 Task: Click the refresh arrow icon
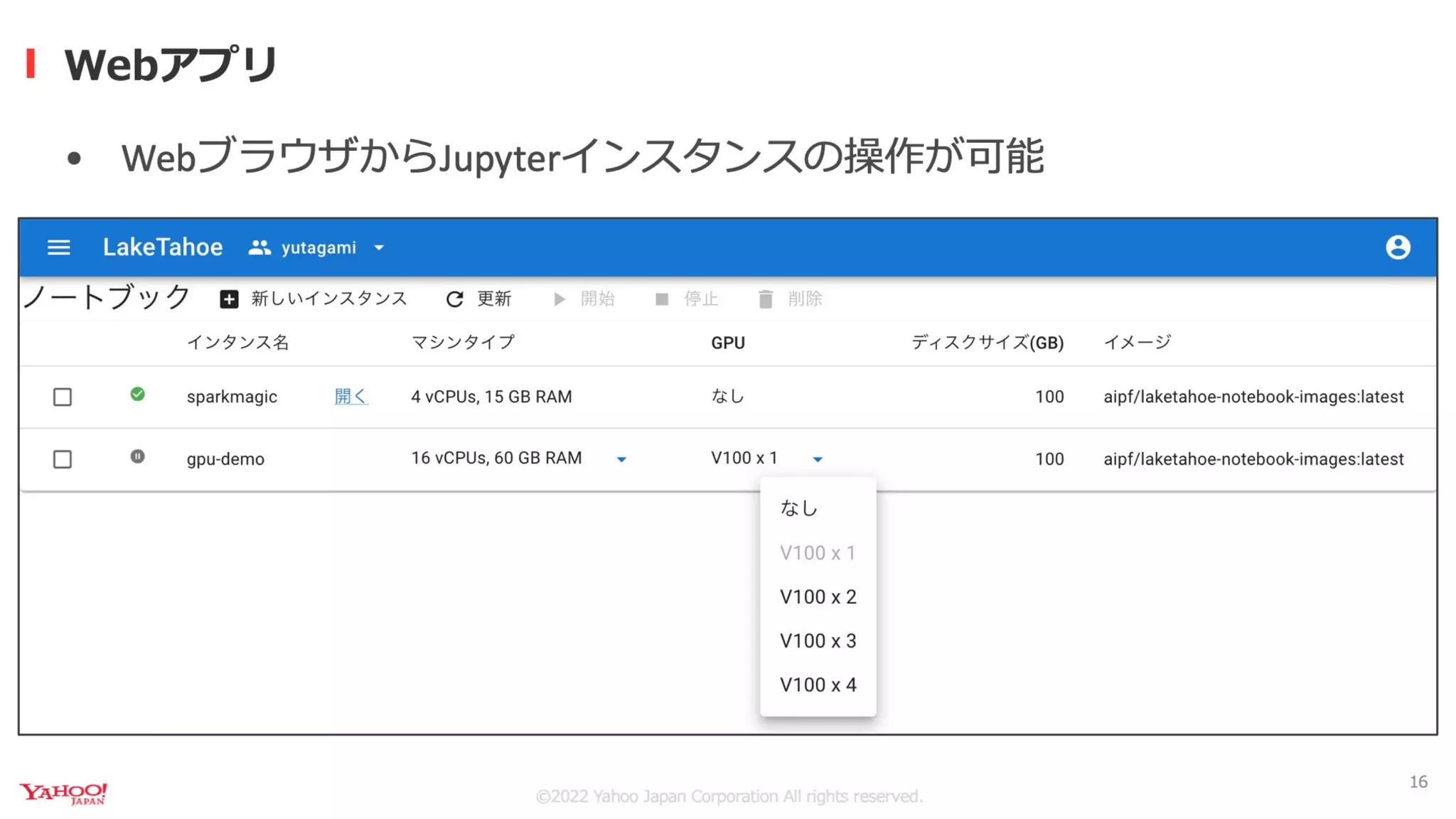[454, 299]
